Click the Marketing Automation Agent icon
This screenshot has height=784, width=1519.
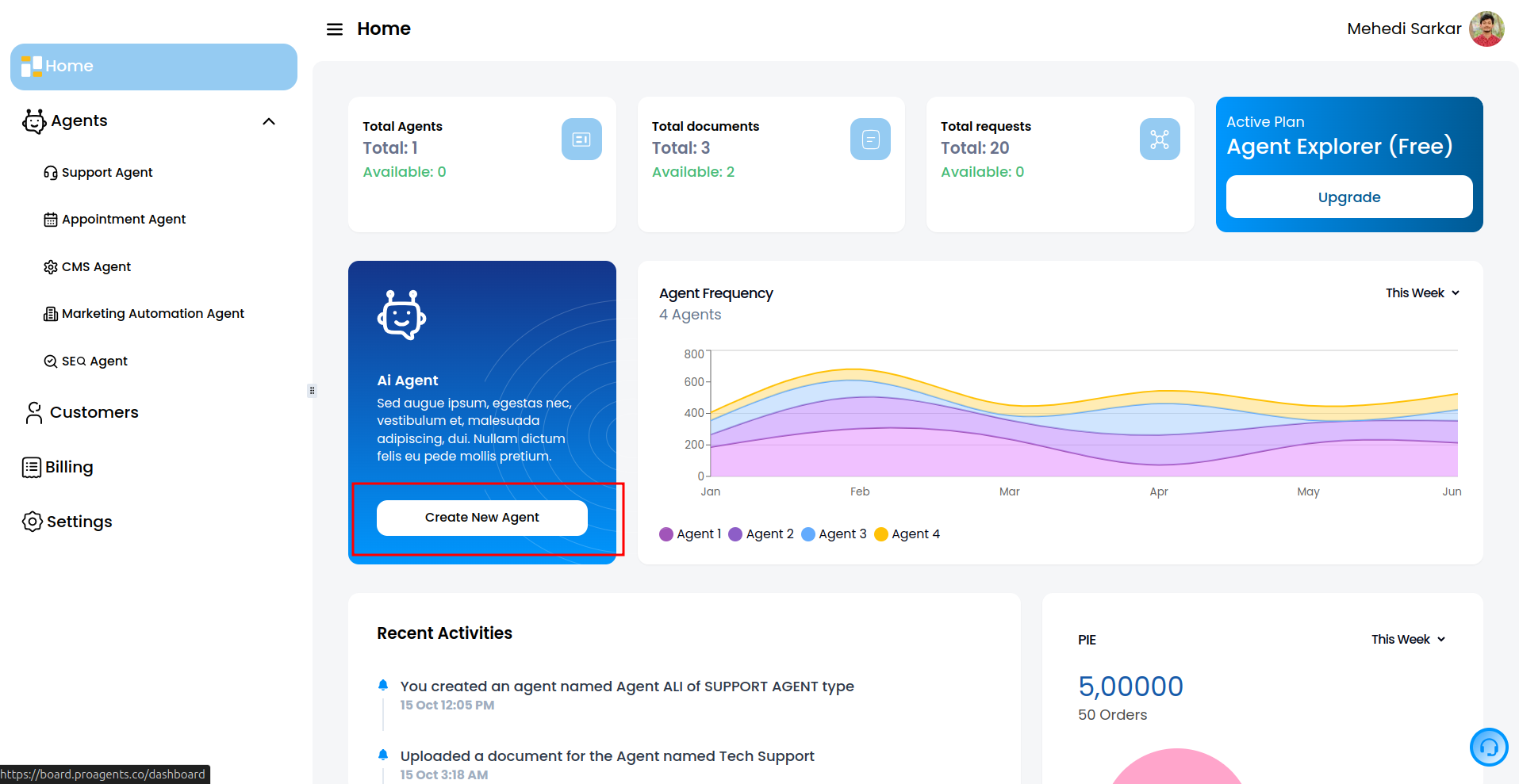tap(51, 314)
